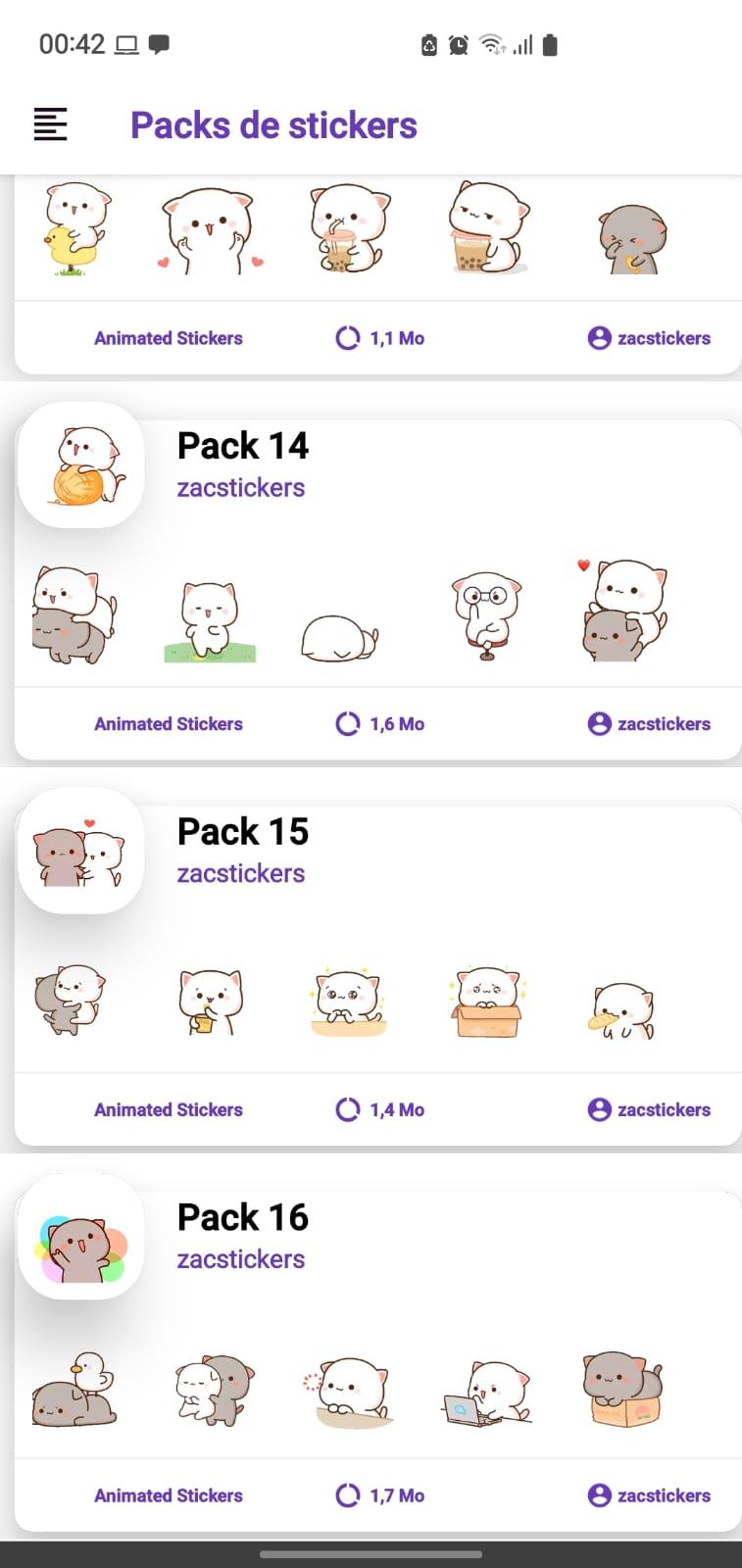Open the Pack 14 title
The image size is (742, 1568).
pos(243,446)
